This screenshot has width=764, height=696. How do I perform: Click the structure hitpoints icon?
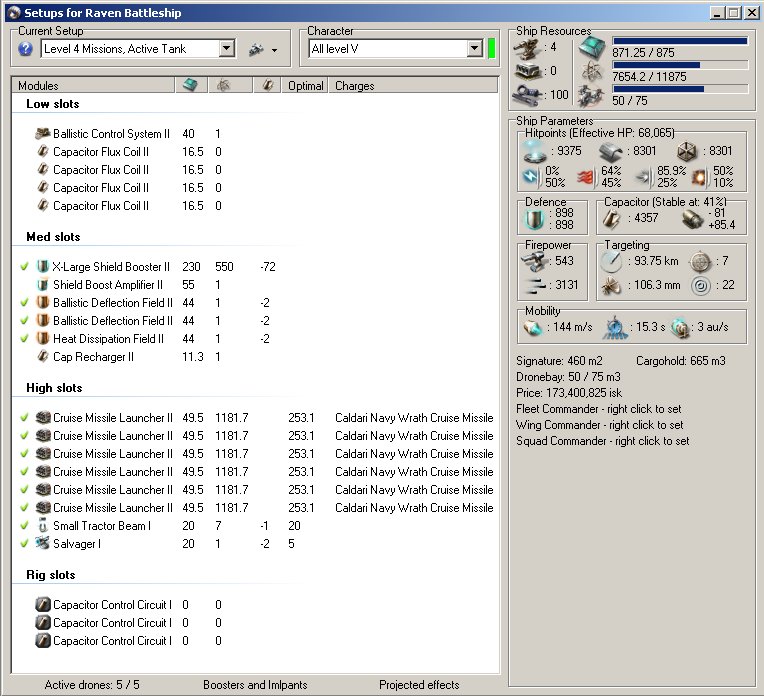click(688, 152)
